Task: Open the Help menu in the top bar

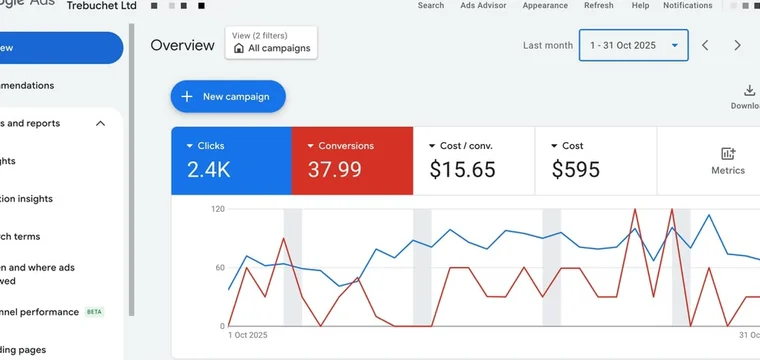Action: (640, 5)
